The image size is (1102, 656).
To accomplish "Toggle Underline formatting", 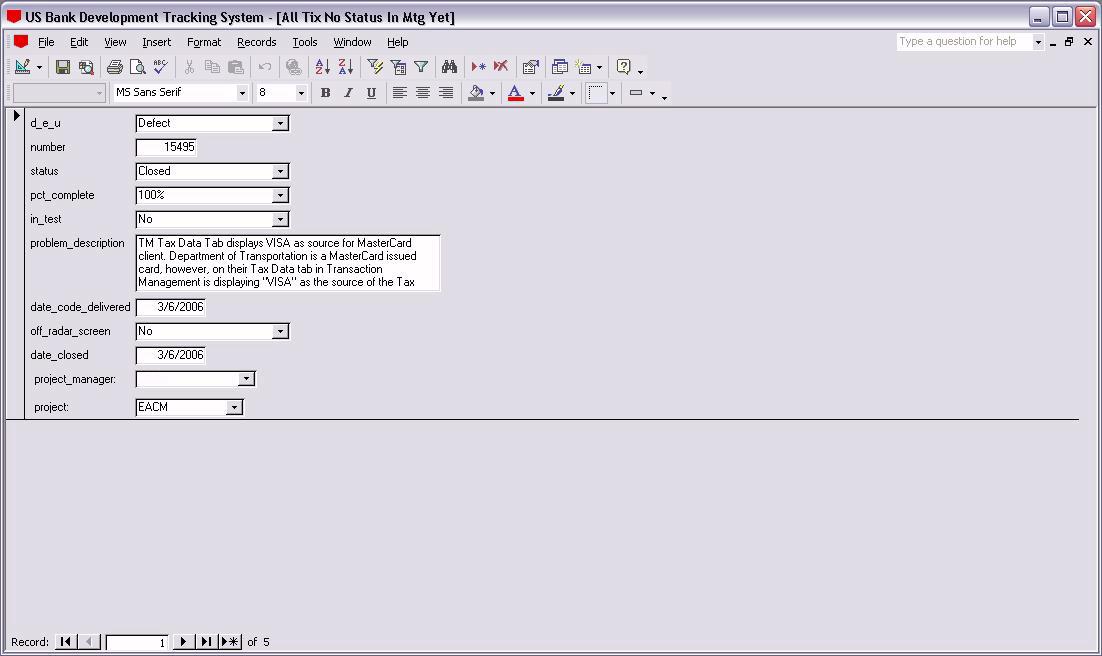I will point(371,93).
